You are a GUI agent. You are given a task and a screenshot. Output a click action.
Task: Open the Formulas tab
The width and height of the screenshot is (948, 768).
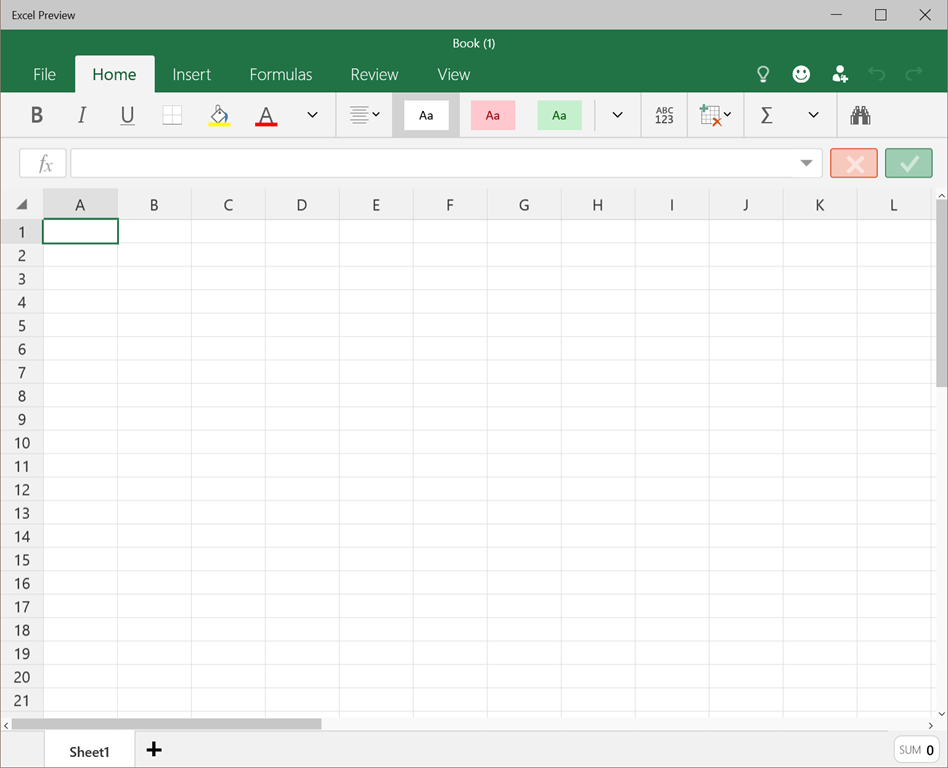[281, 74]
